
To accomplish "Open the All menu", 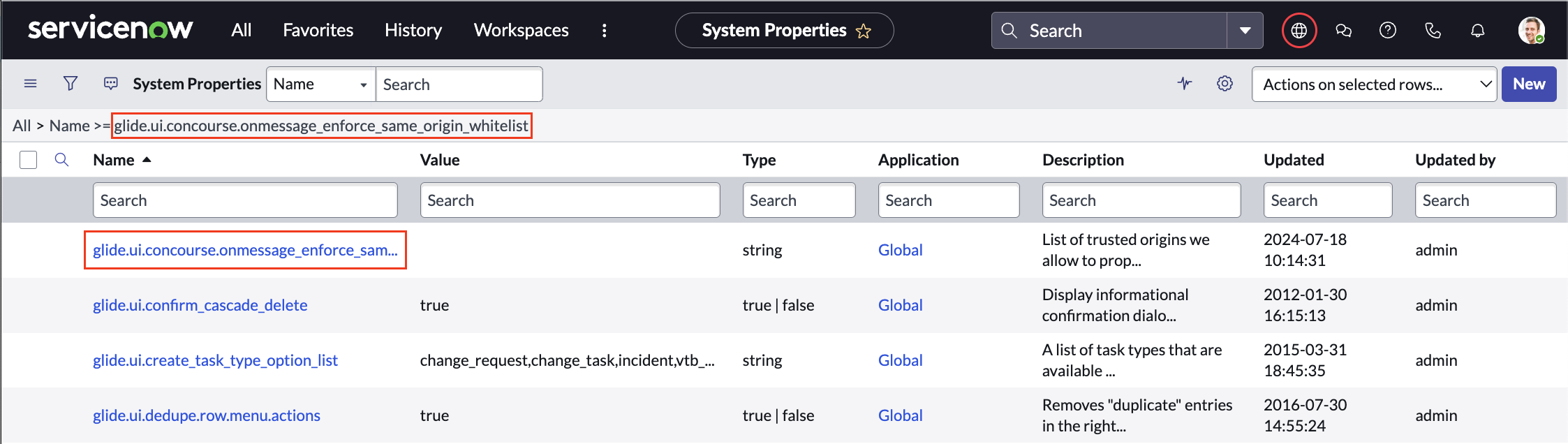I will click(x=242, y=30).
